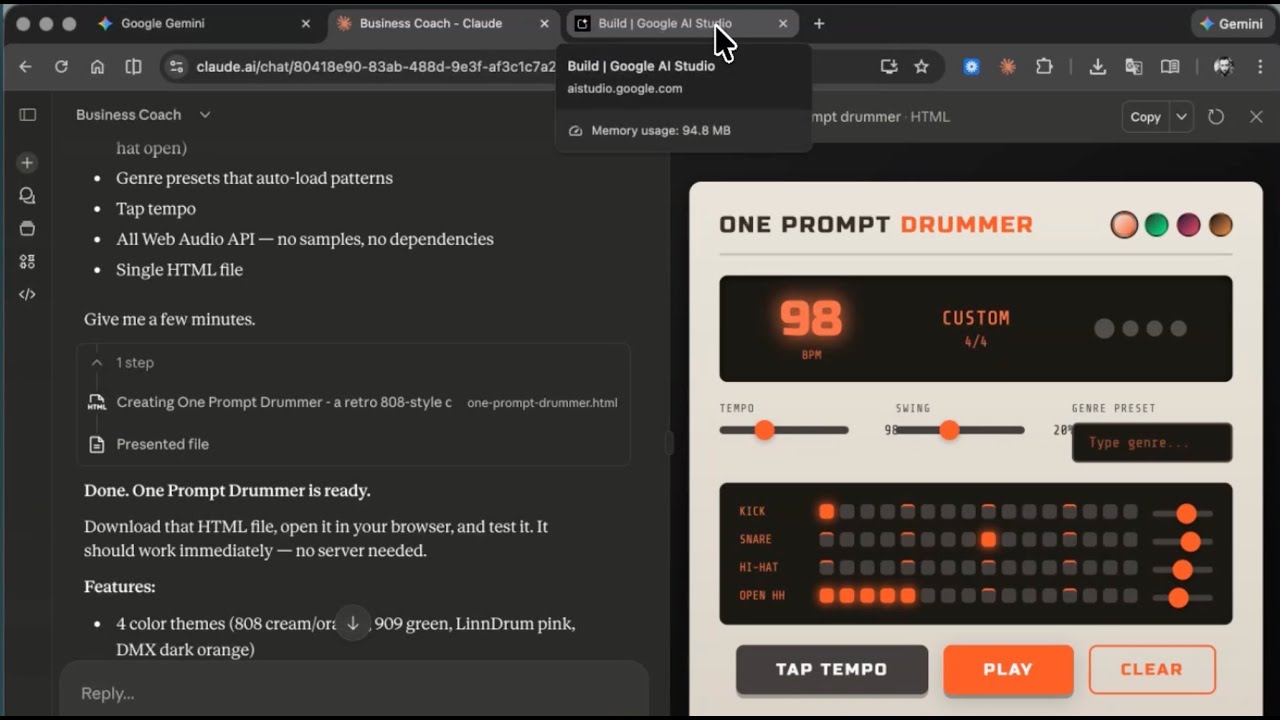This screenshot has height=720, width=1280.
Task: Open the chats list in Claude sidebar
Action: pyautogui.click(x=27, y=196)
